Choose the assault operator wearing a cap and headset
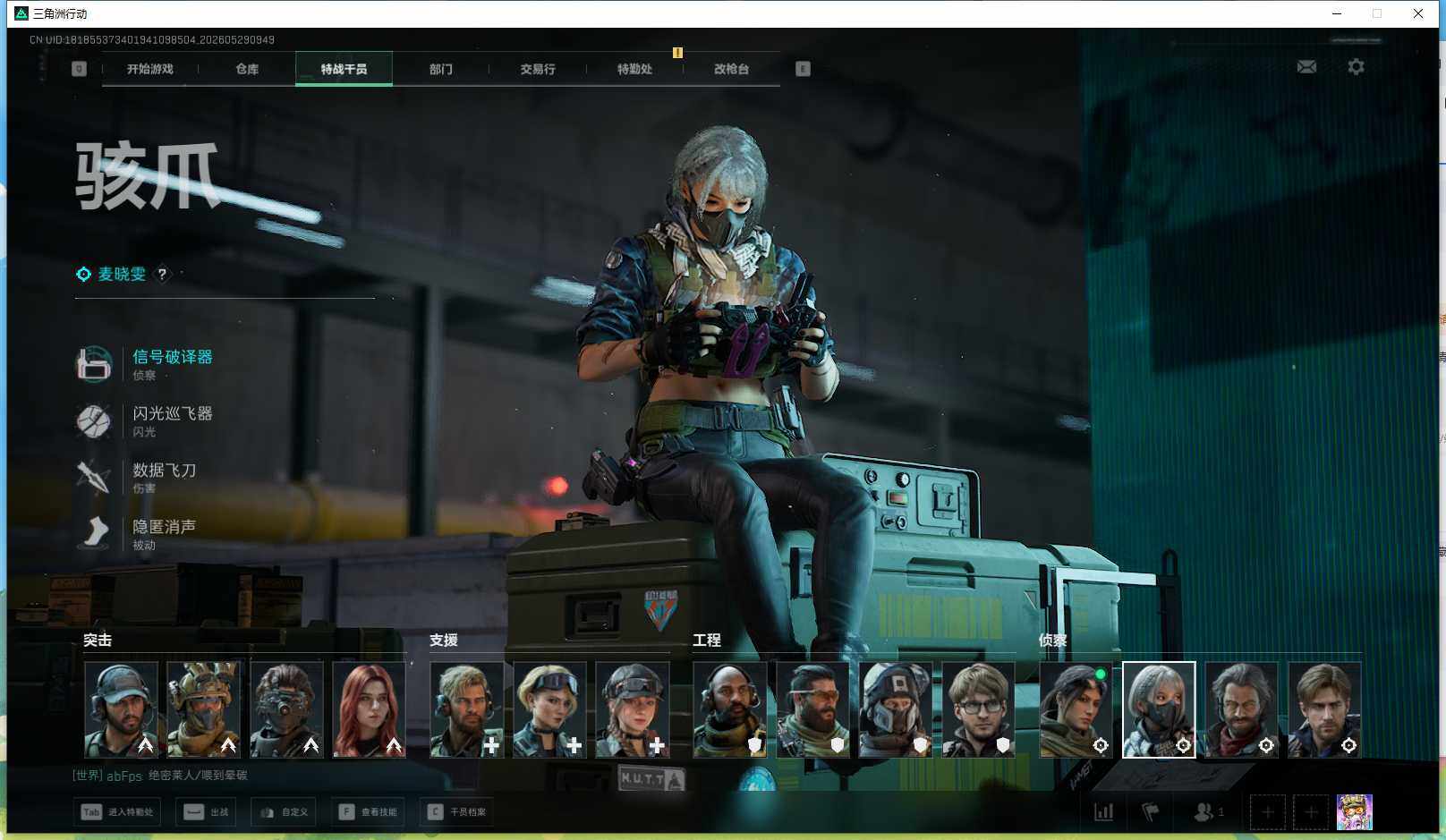1446x840 pixels. pos(121,709)
